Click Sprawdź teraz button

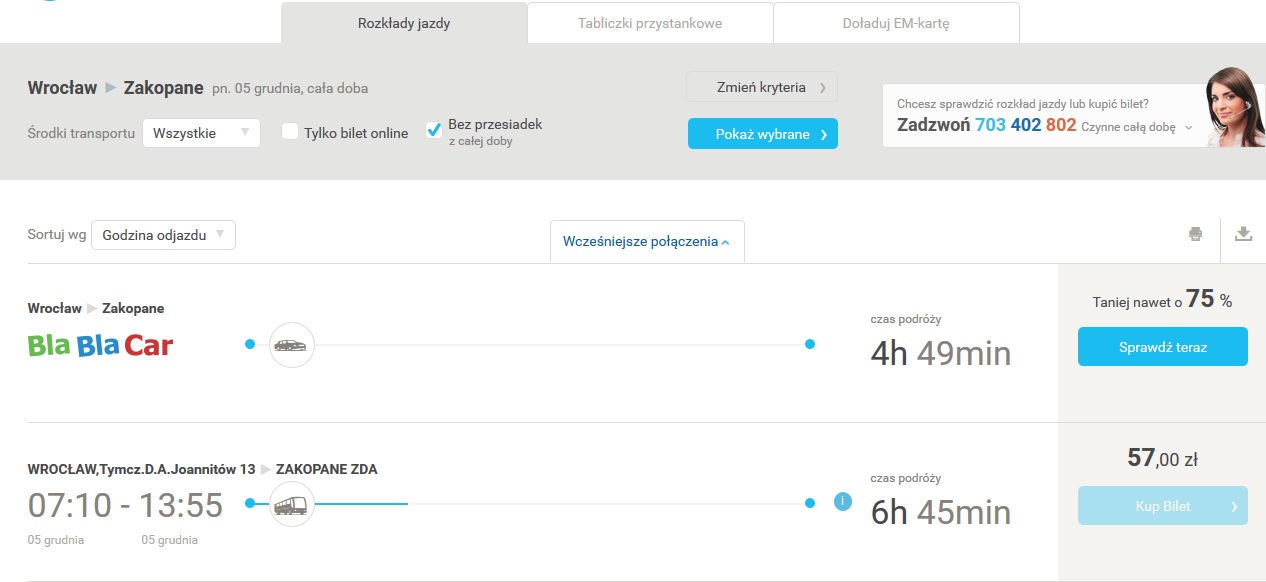click(1162, 347)
